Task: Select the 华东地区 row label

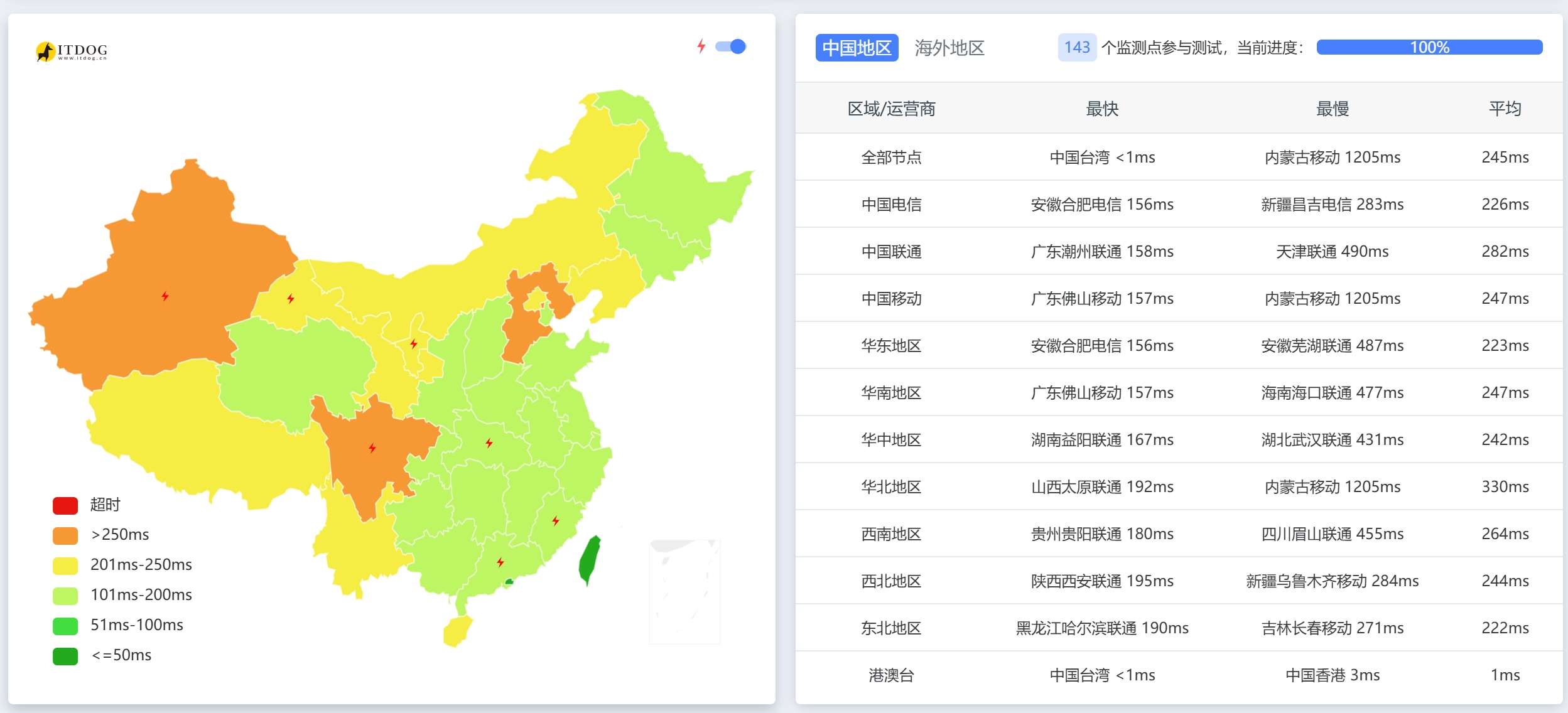Action: pyautogui.click(x=892, y=345)
